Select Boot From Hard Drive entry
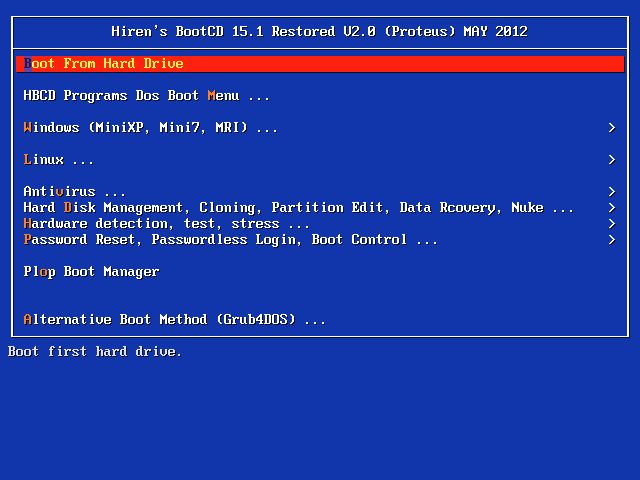 coord(320,64)
